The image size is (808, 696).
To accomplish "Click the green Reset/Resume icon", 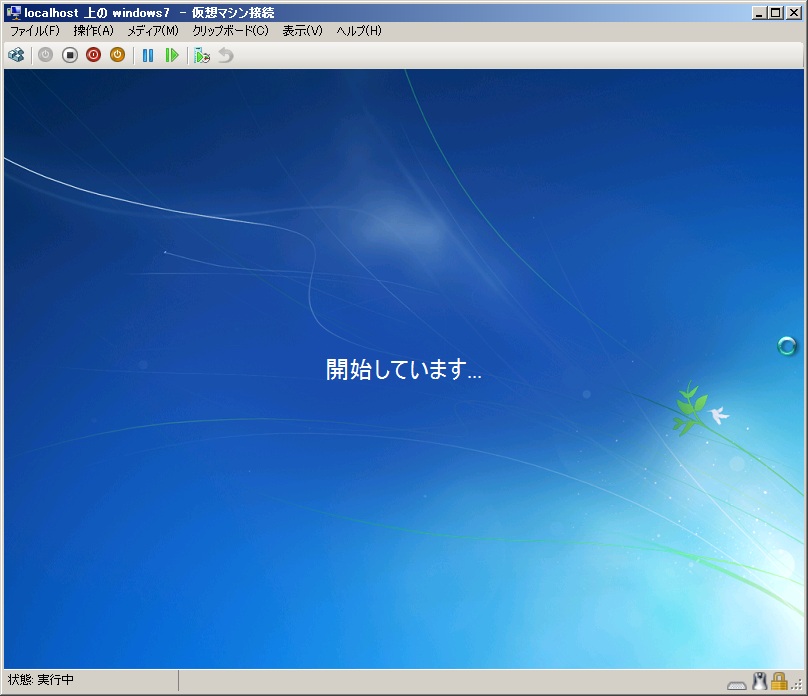I will pos(172,55).
